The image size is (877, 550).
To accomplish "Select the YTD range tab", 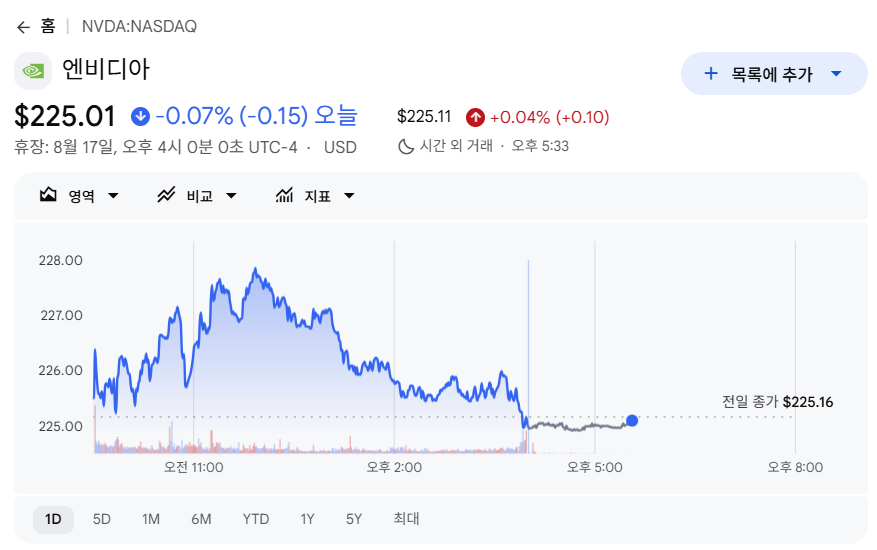I will (x=256, y=519).
